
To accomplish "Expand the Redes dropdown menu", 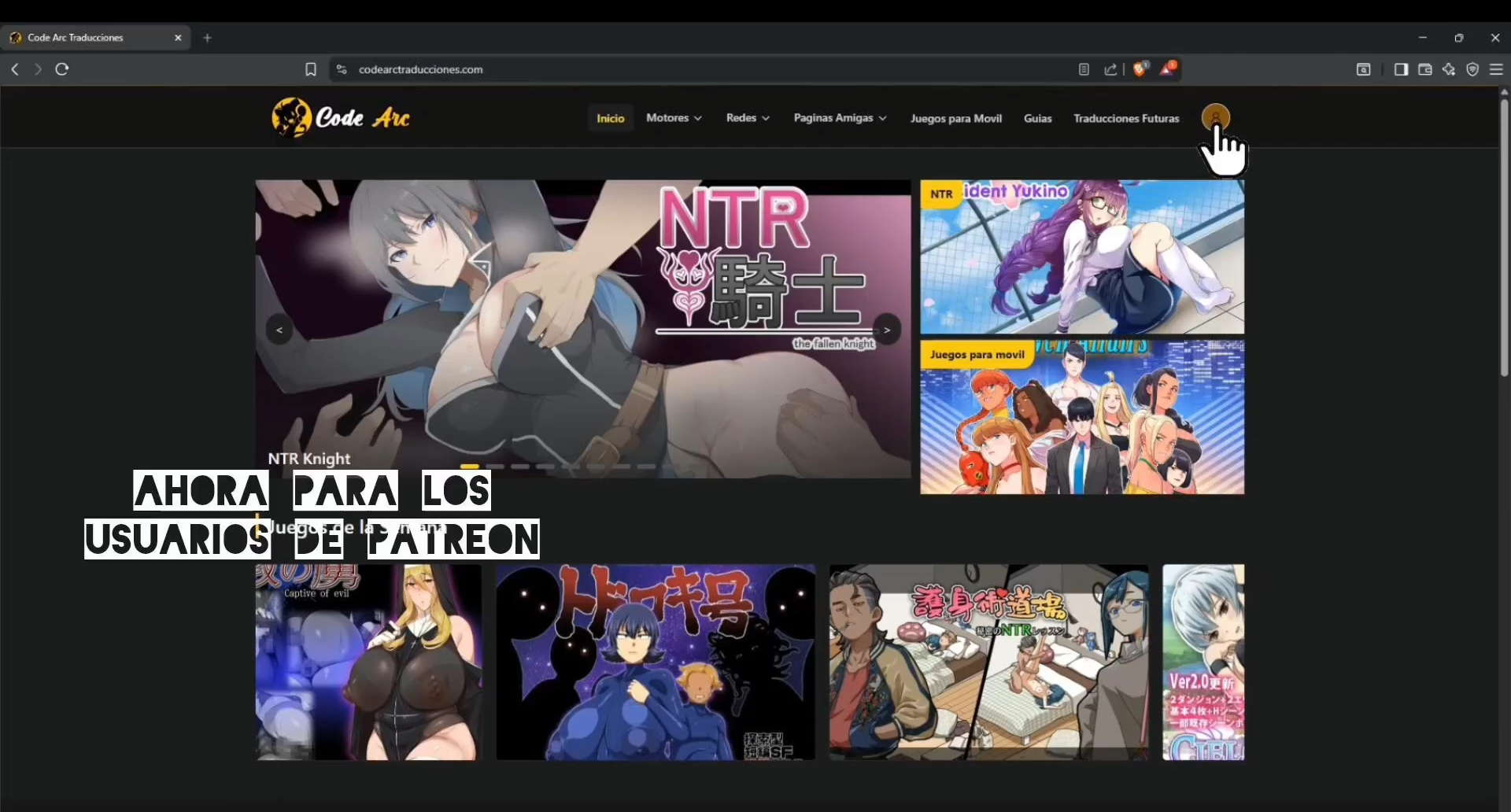I will click(x=747, y=118).
